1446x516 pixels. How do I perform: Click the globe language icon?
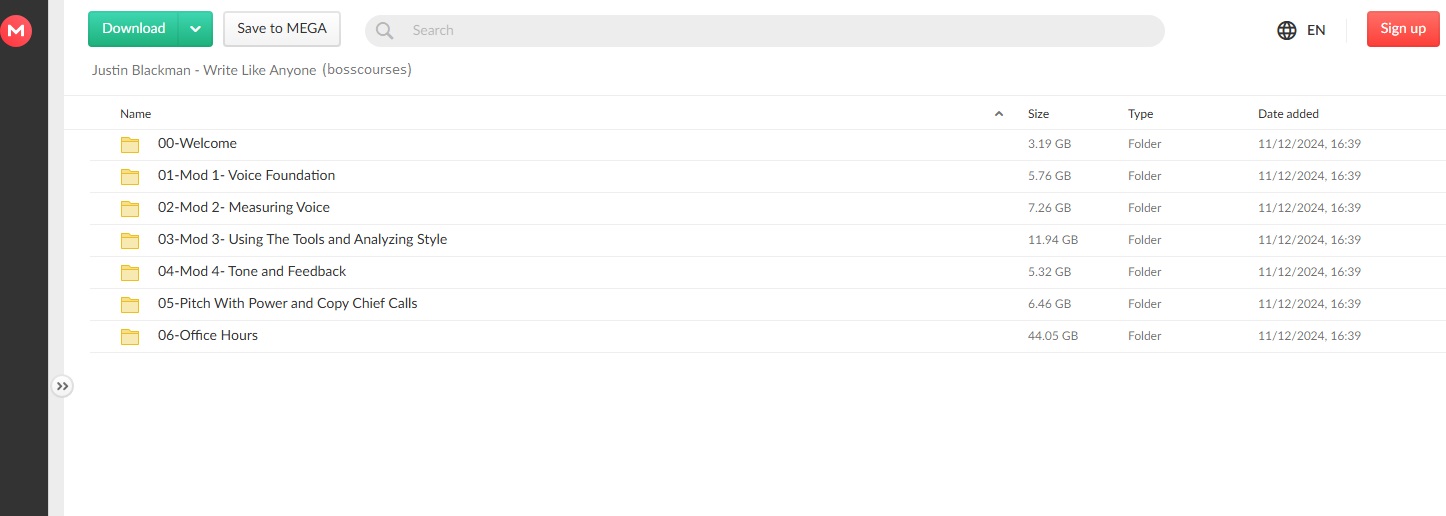(1287, 30)
